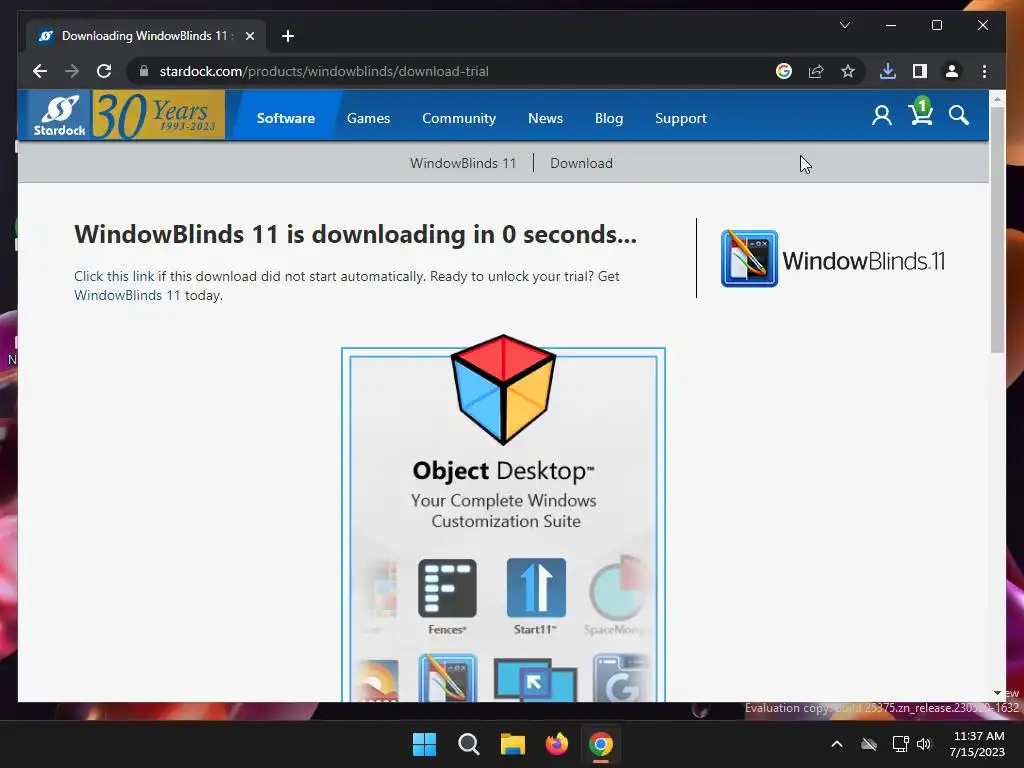Open the Software menu

click(285, 118)
